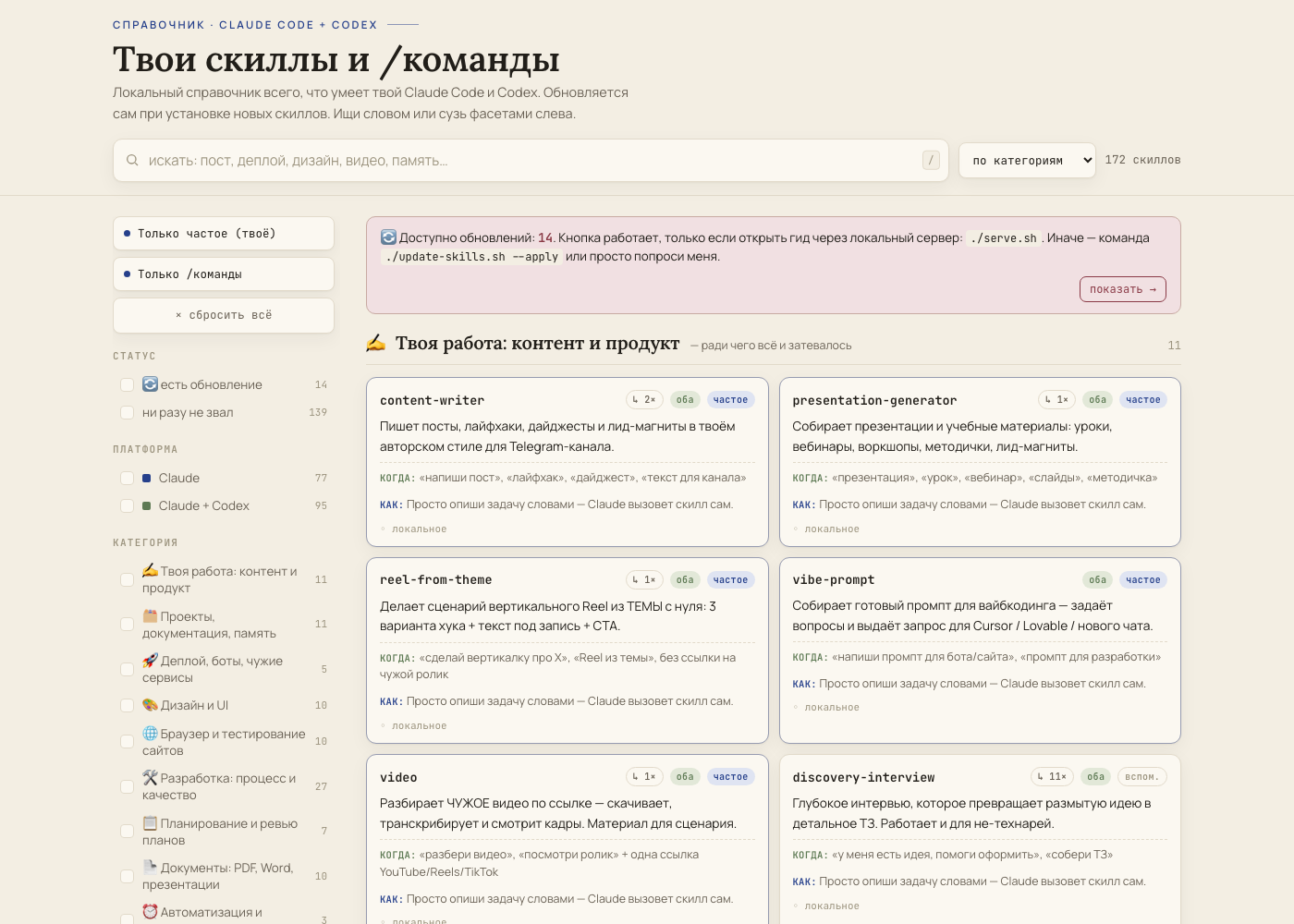Click 'частое' badge on reel-from-theme
This screenshot has height=924, width=1294.
730,580
